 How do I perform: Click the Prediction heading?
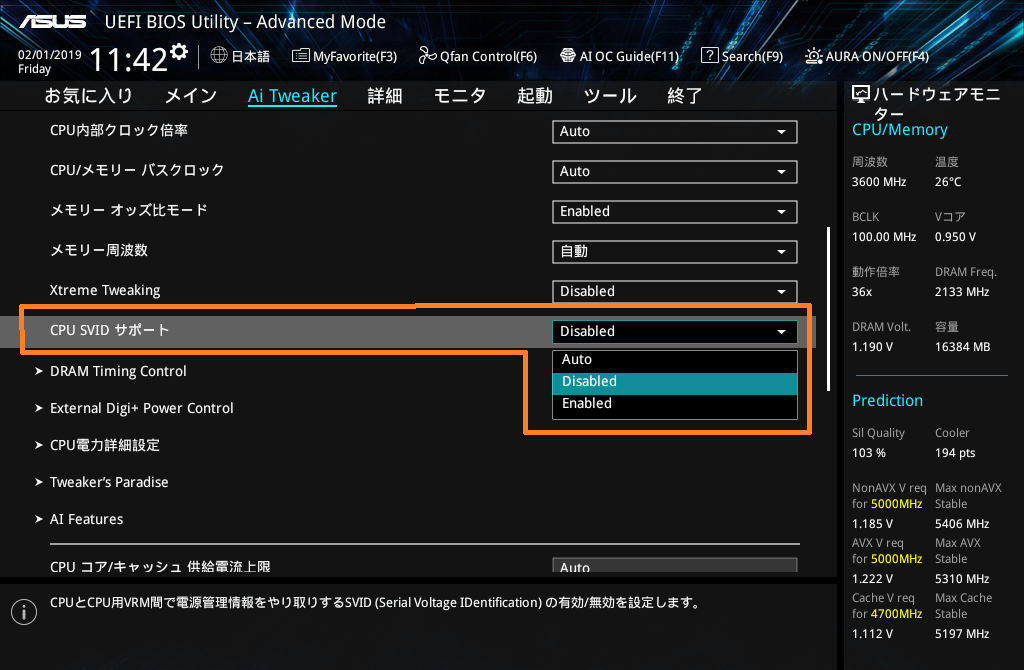click(887, 400)
